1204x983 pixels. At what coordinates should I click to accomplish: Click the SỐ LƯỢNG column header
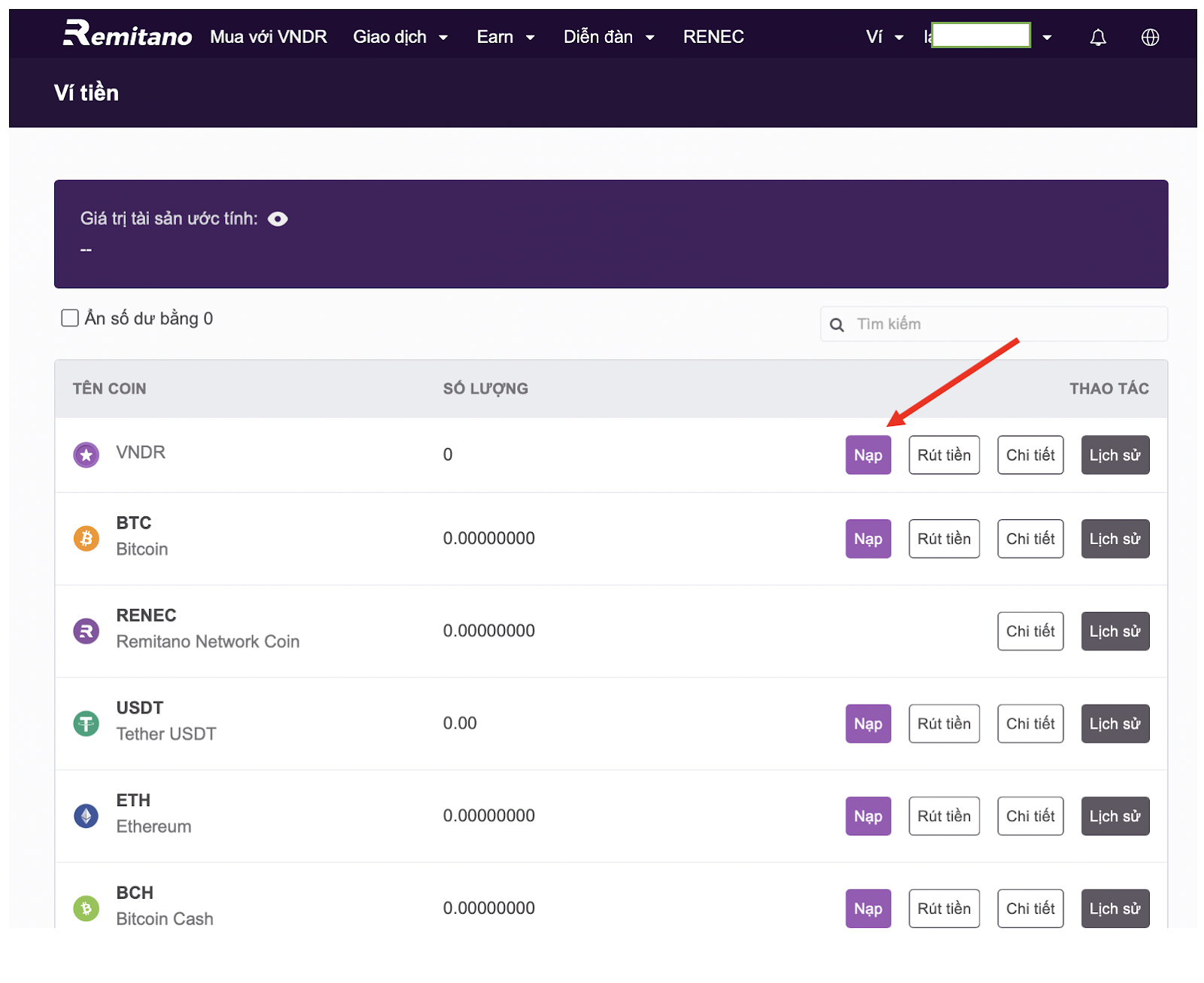pos(485,389)
